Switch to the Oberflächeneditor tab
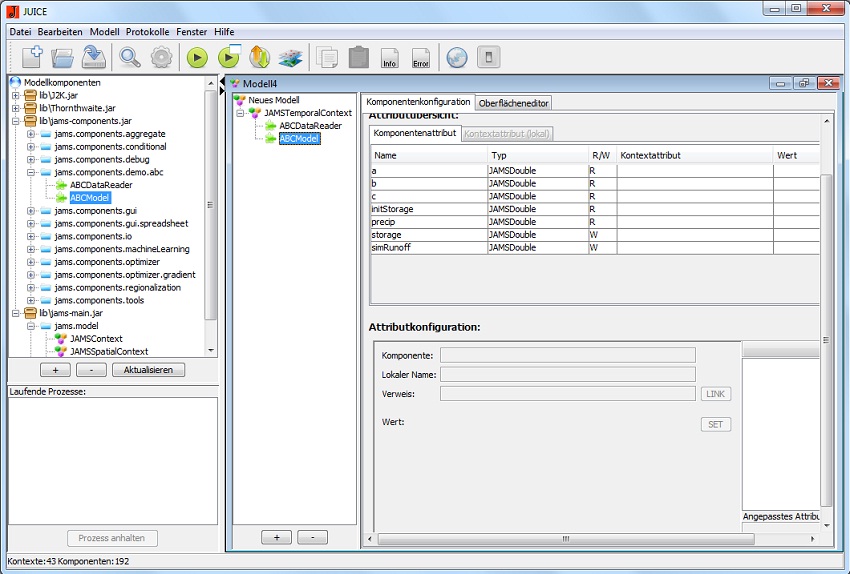The width and height of the screenshot is (850, 574). point(515,102)
